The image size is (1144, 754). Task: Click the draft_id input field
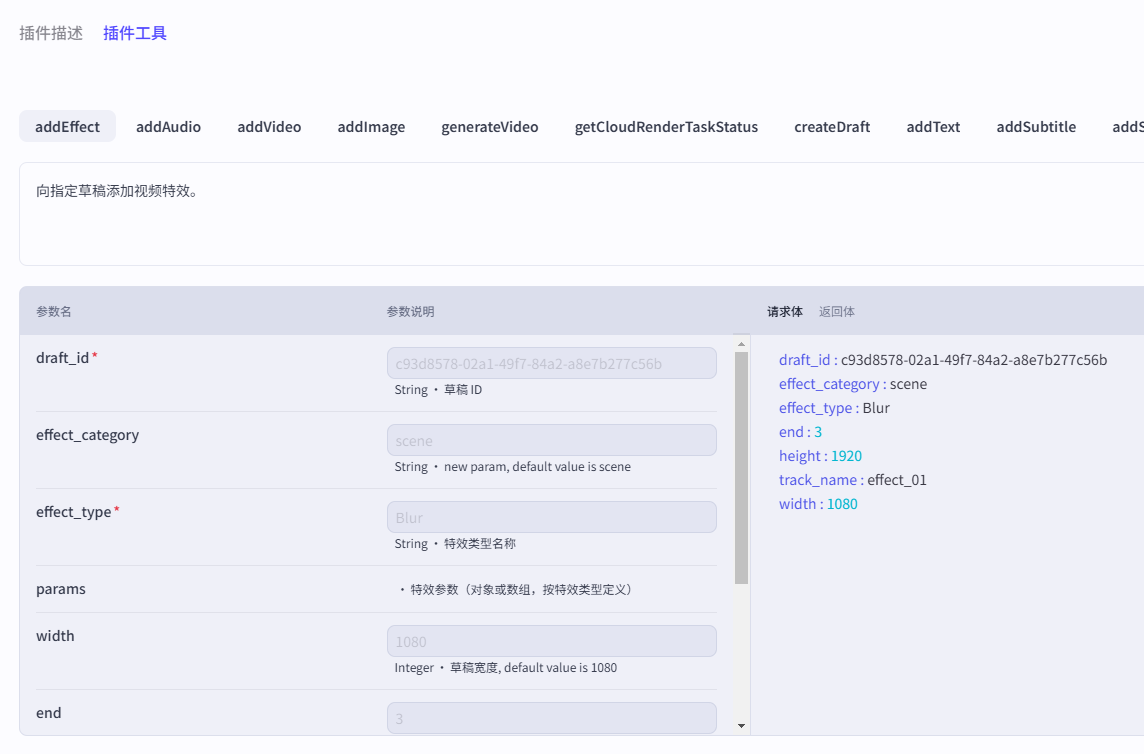click(x=551, y=363)
